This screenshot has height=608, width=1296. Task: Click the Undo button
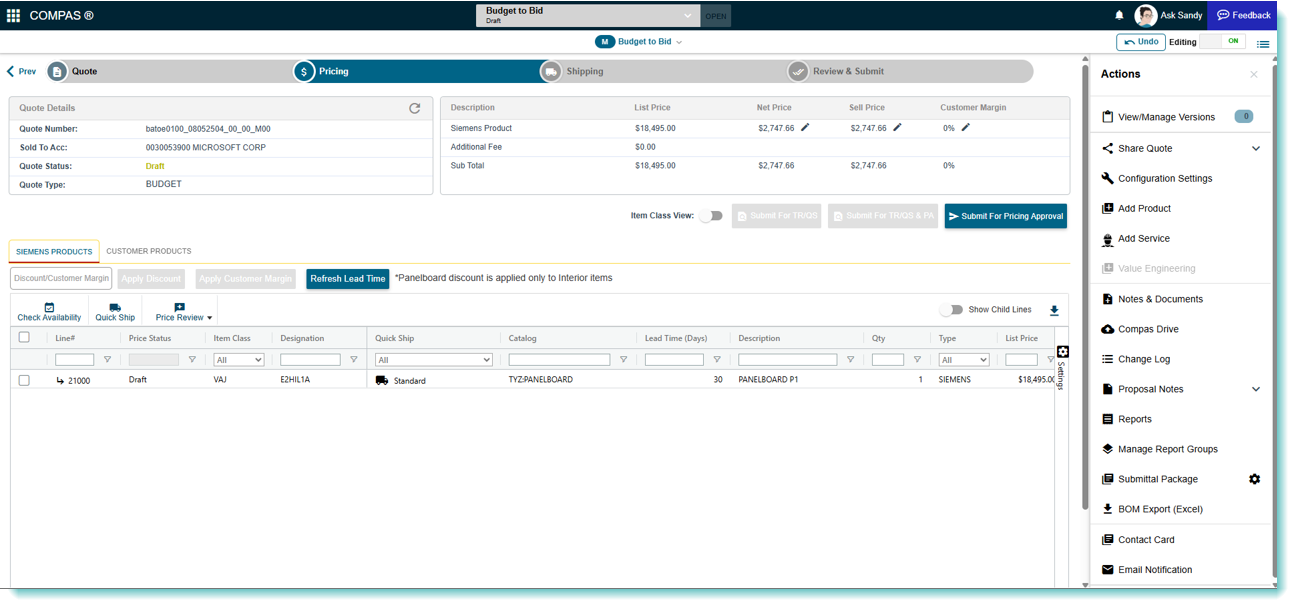(1141, 42)
